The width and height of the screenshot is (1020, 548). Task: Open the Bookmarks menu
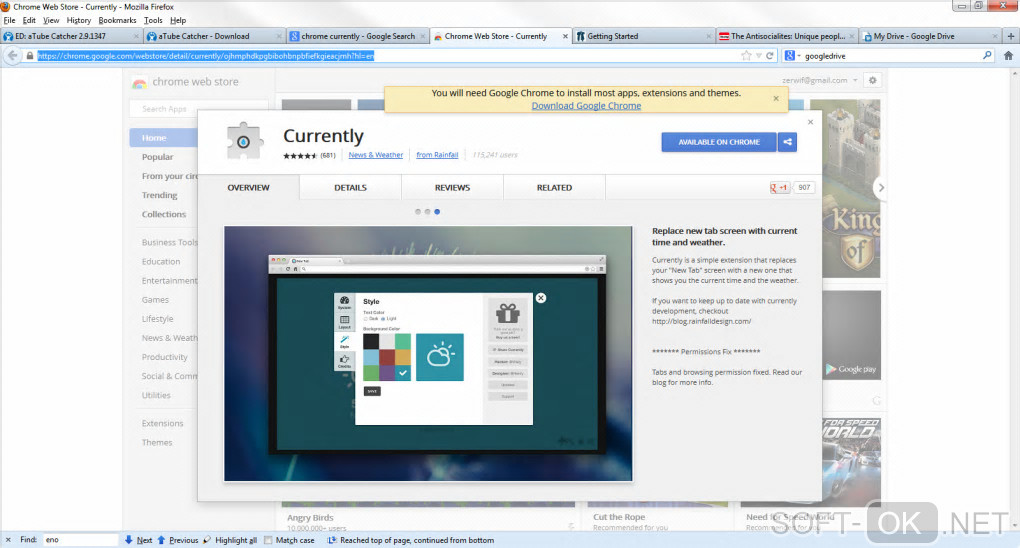117,20
